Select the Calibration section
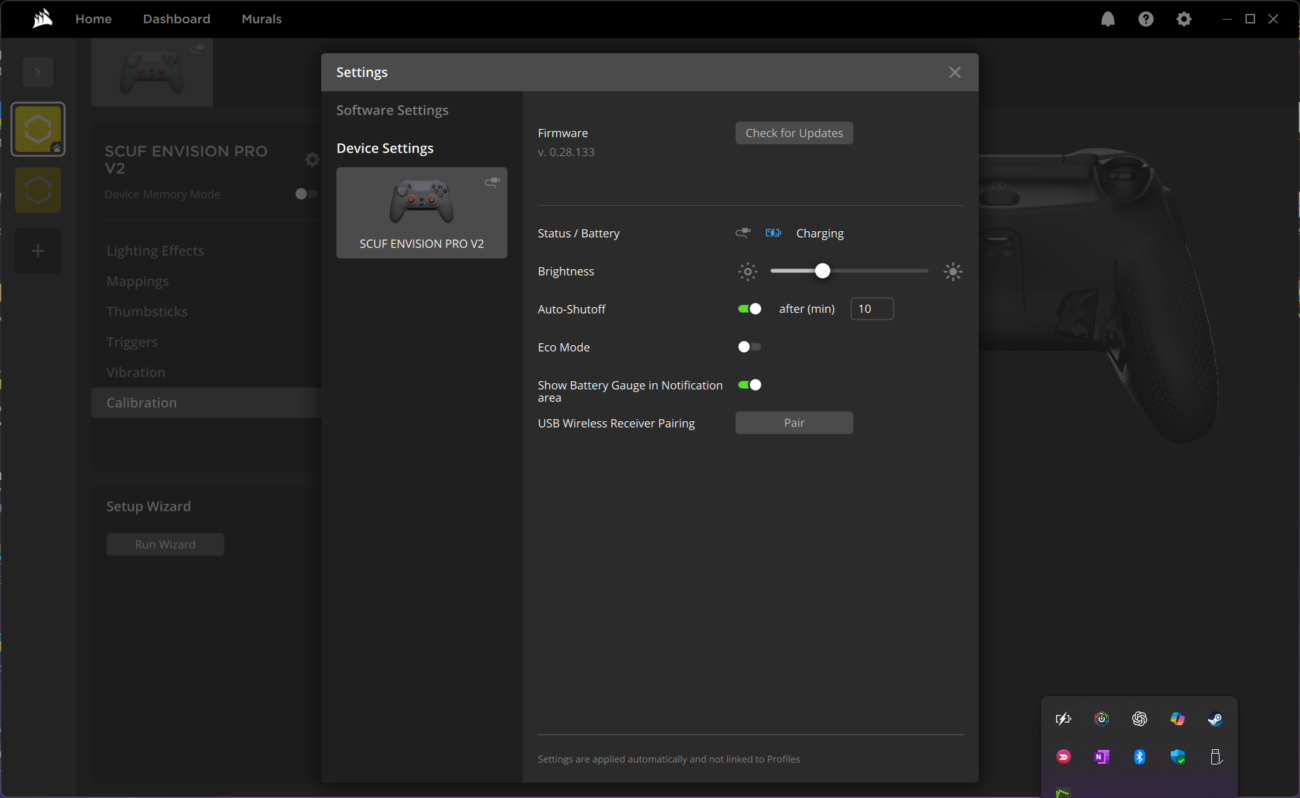The height and width of the screenshot is (798, 1300). (x=206, y=402)
